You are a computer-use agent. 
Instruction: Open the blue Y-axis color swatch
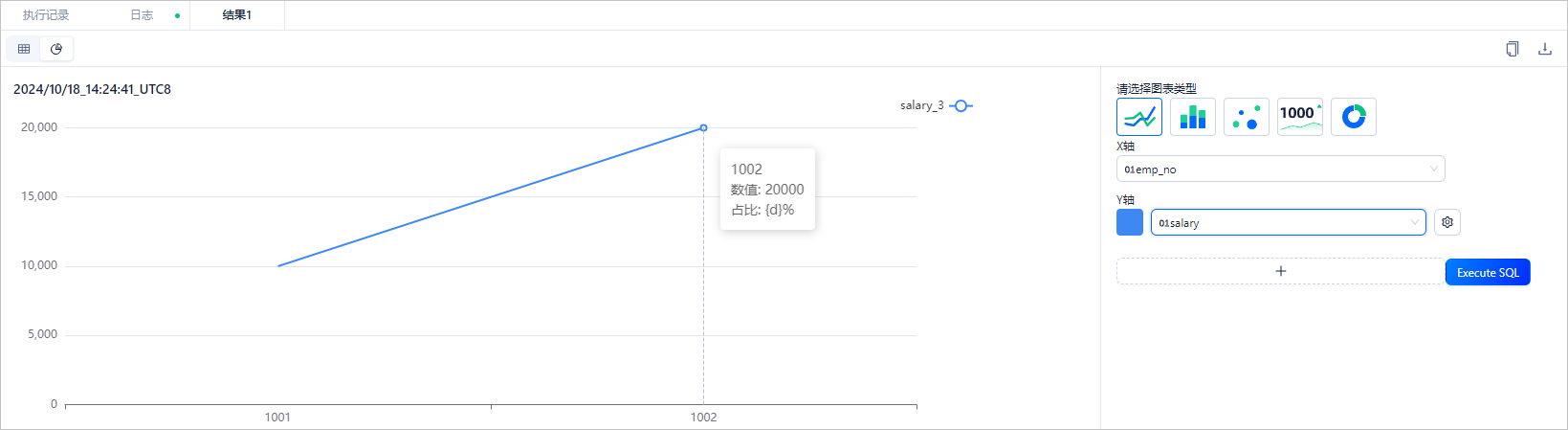1130,222
